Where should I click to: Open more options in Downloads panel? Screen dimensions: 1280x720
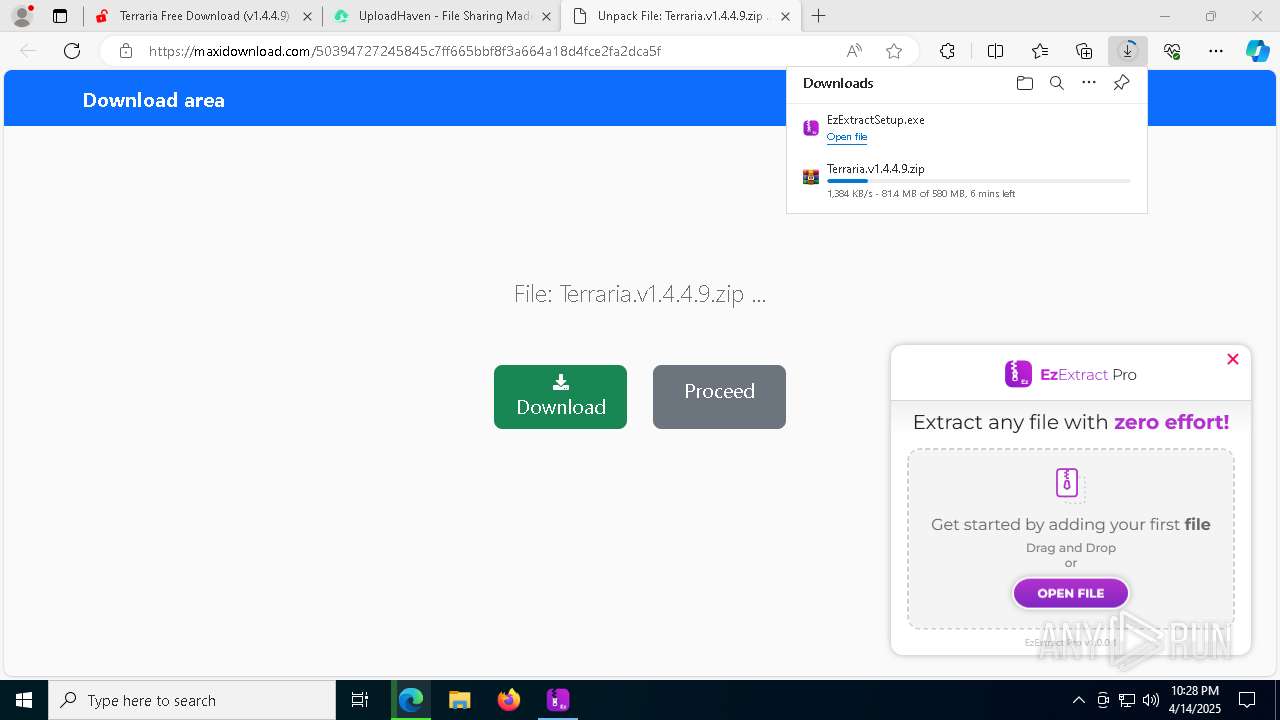point(1089,83)
